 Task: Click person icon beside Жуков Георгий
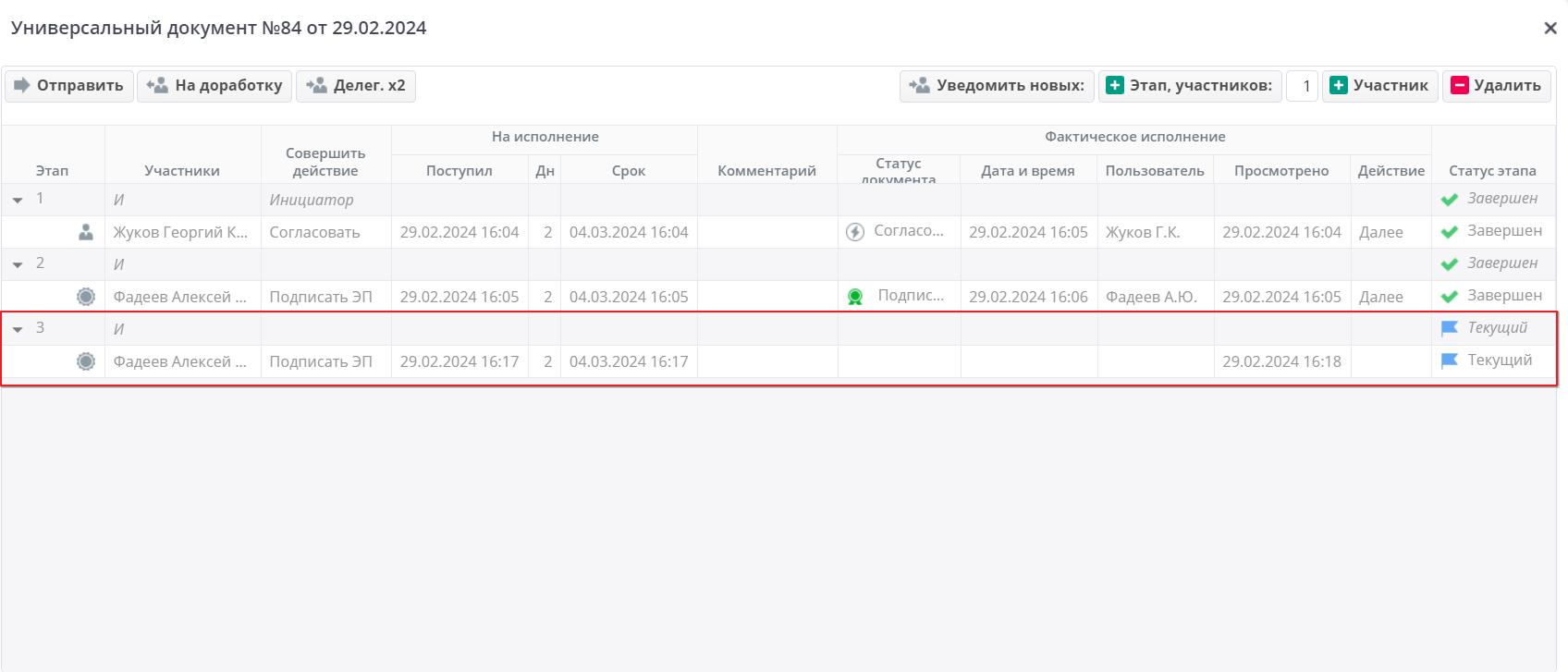[x=86, y=232]
